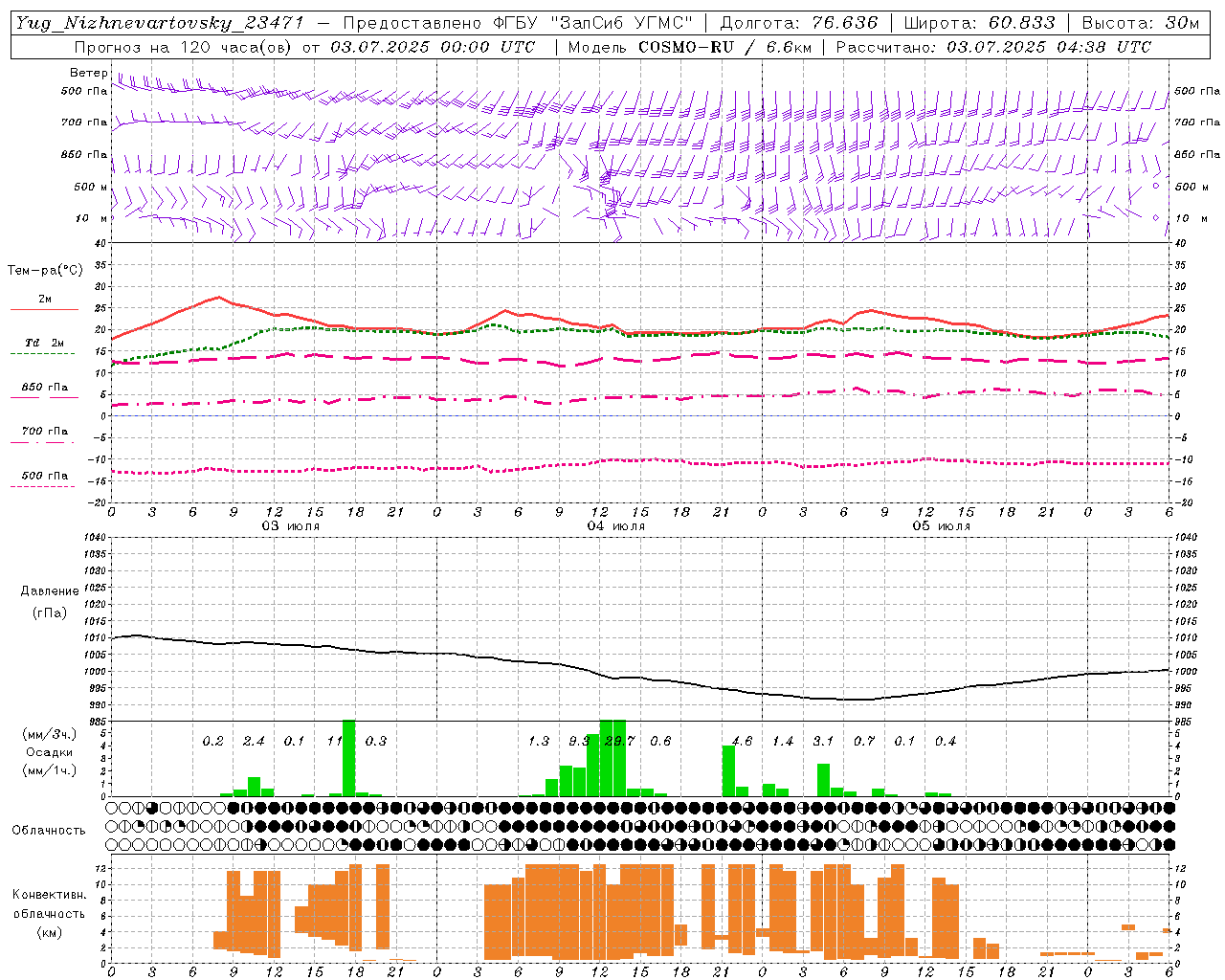Click the red 2м temperature legend entry
The height and width of the screenshot is (980, 1225).
(44, 301)
